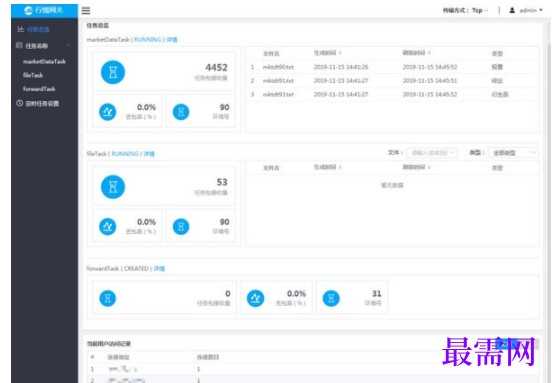Click hourglass icon beside 53 count

tap(113, 187)
